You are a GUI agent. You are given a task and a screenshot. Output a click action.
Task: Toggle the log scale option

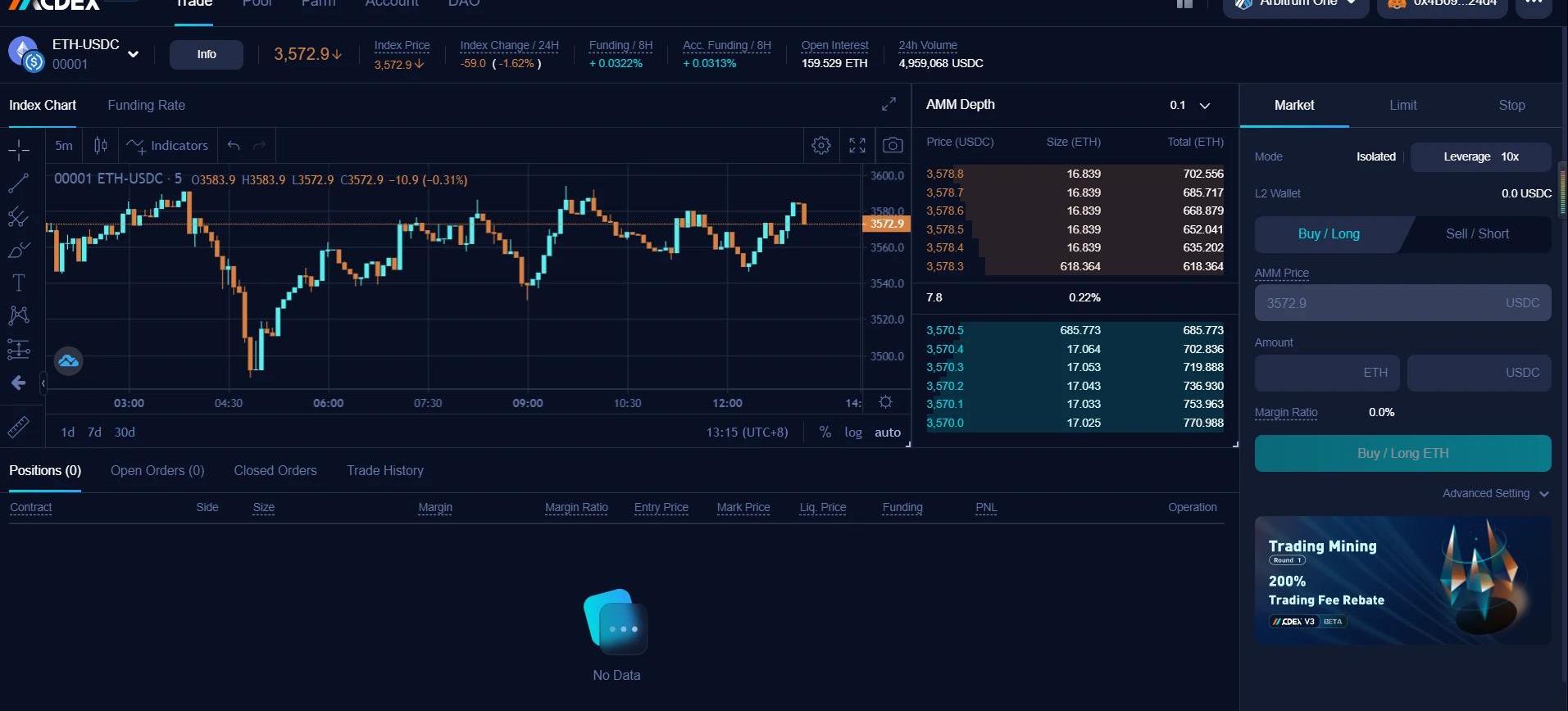pyautogui.click(x=852, y=432)
